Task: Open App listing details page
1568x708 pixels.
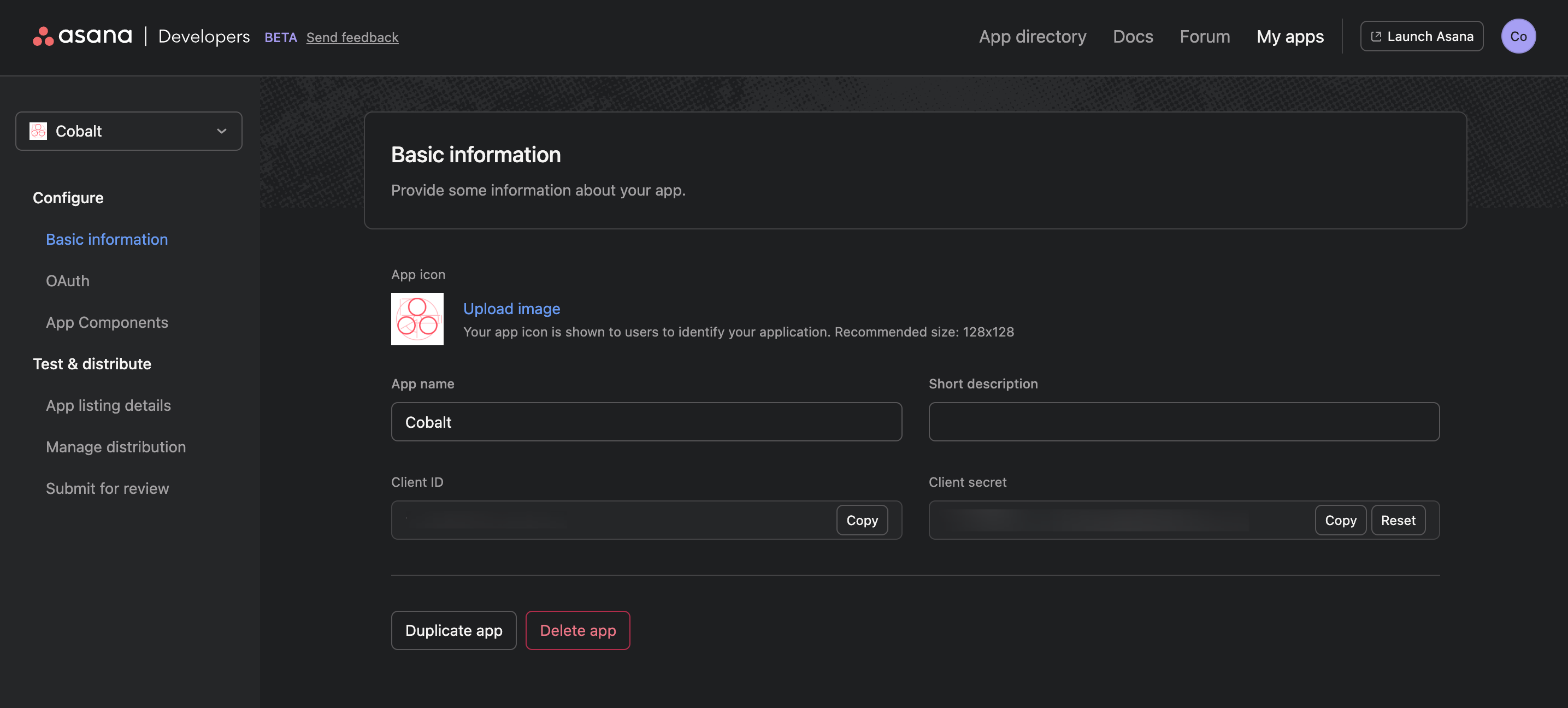Action: (x=108, y=405)
